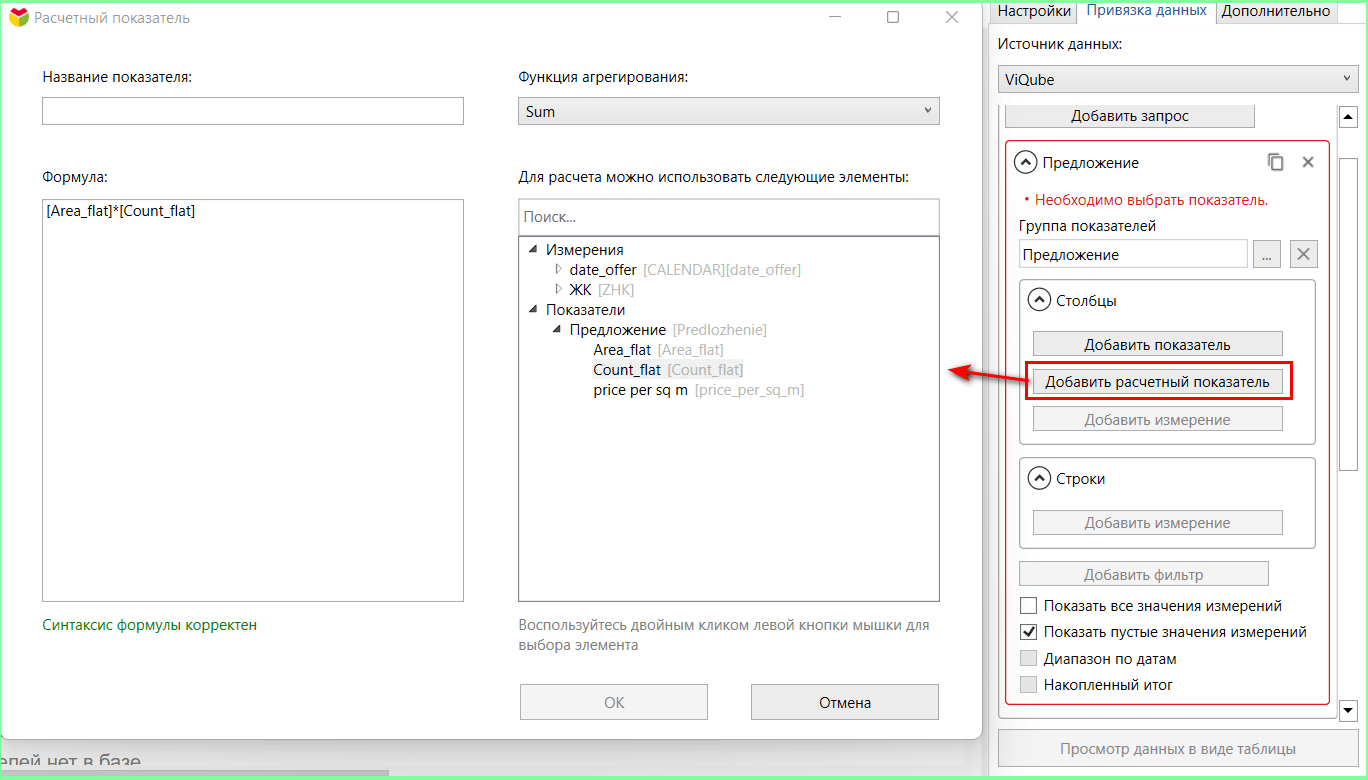The width and height of the screenshot is (1368, 780).
Task: Click the application logo in the dialog title bar
Action: coord(19,17)
